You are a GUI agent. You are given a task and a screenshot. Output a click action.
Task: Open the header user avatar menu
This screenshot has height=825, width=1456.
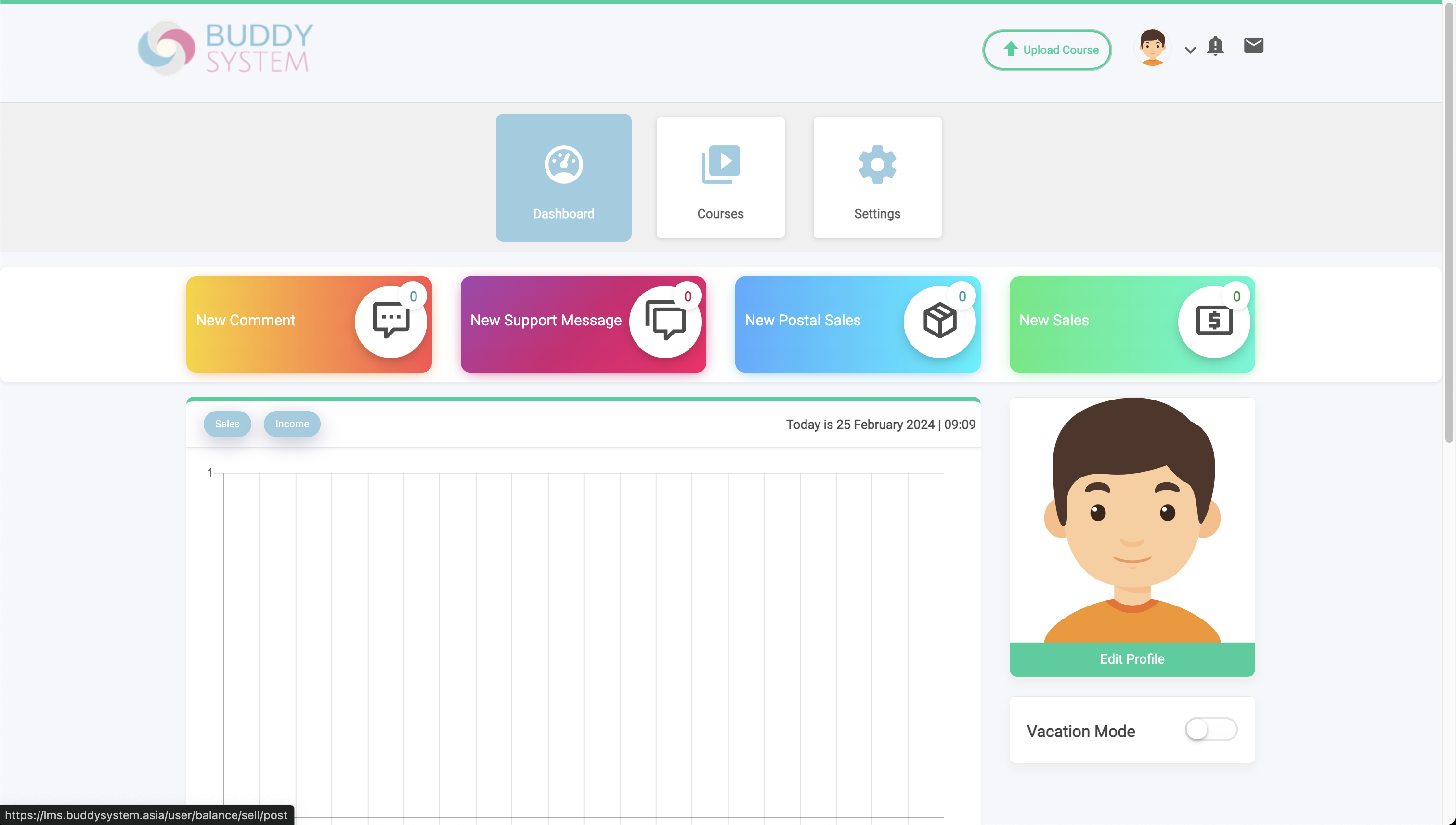coord(1152,48)
